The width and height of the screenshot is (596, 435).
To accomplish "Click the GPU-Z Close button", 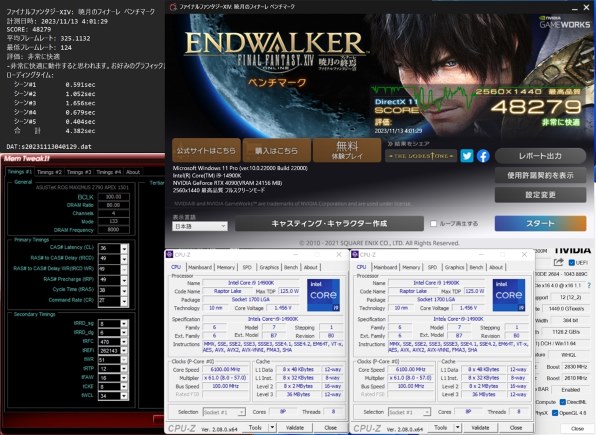I will 577,429.
